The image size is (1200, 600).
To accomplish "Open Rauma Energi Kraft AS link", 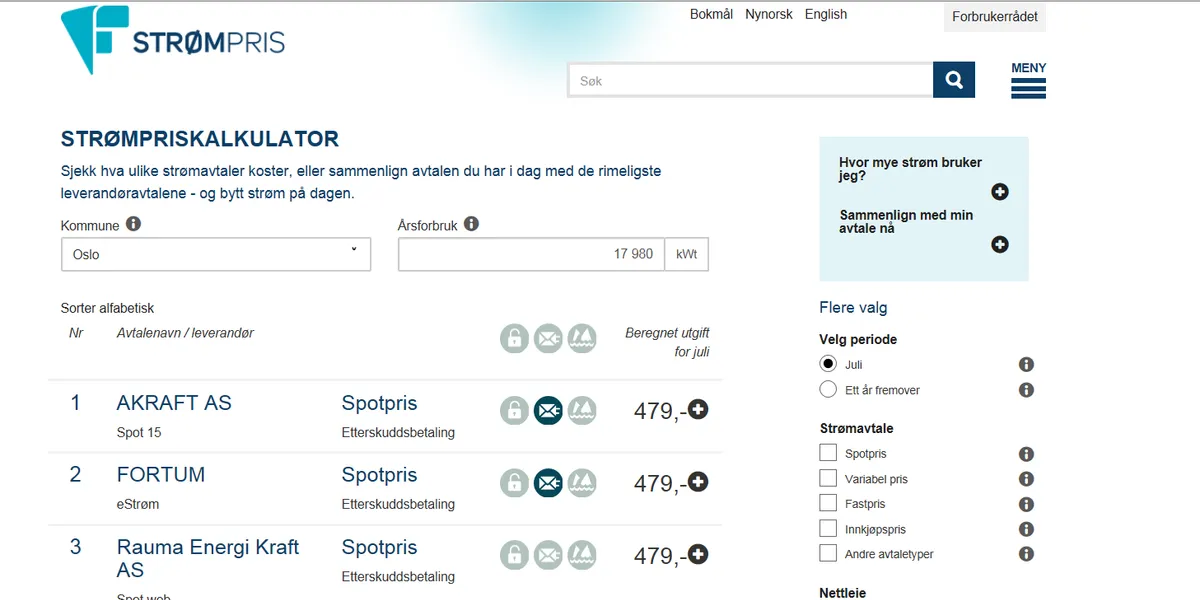I will pyautogui.click(x=208, y=558).
